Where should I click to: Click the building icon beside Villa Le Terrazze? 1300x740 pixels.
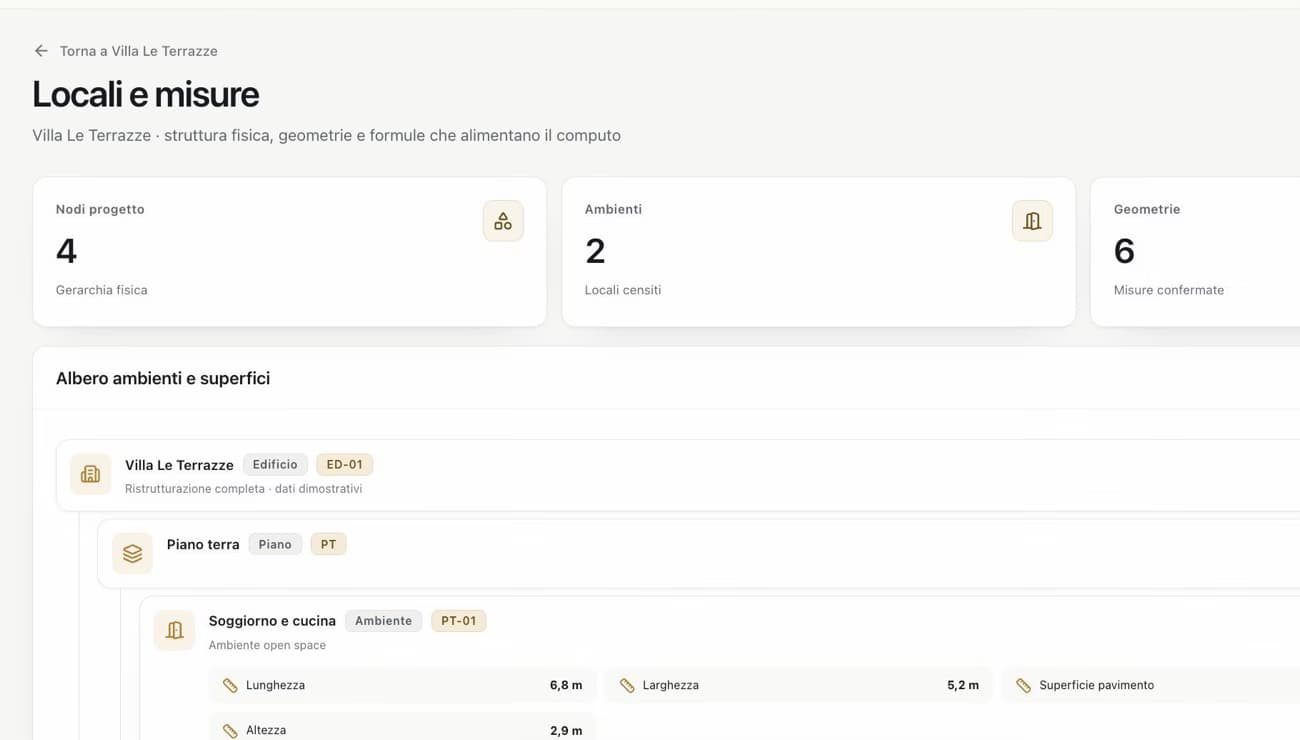pos(90,474)
